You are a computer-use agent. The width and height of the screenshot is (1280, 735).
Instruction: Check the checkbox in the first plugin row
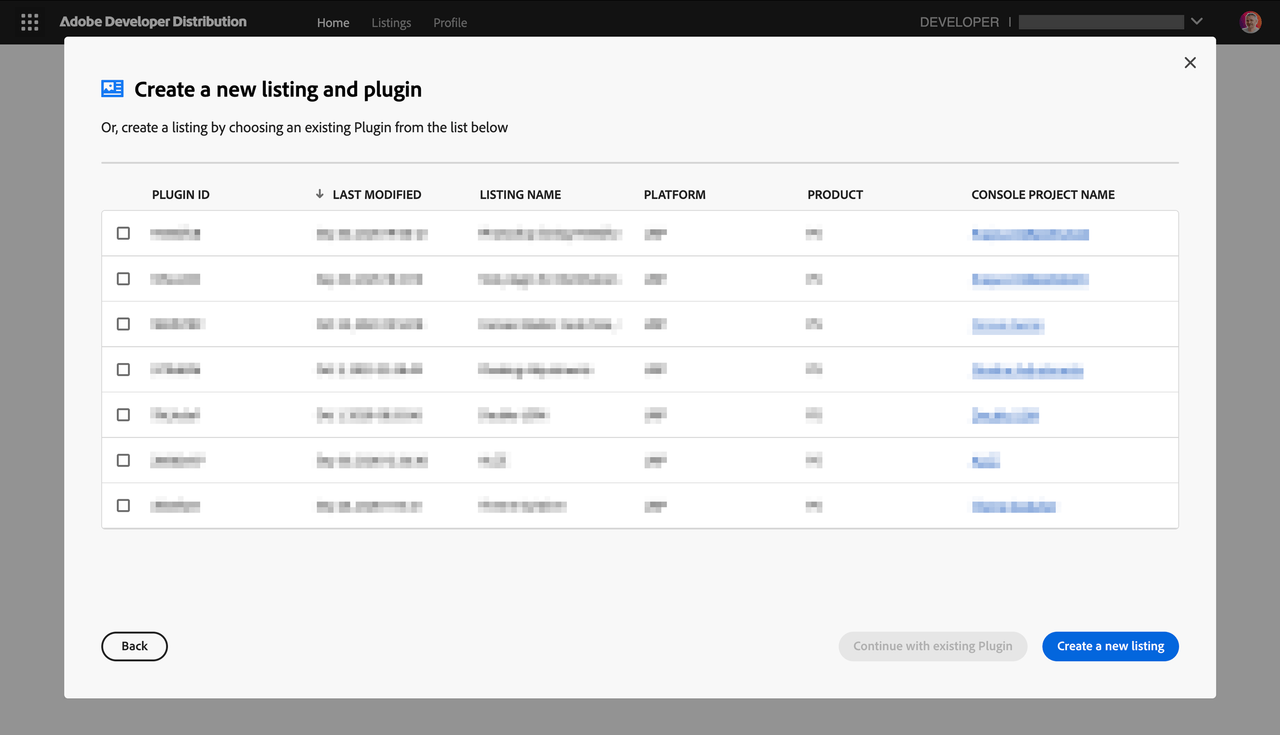(x=123, y=233)
